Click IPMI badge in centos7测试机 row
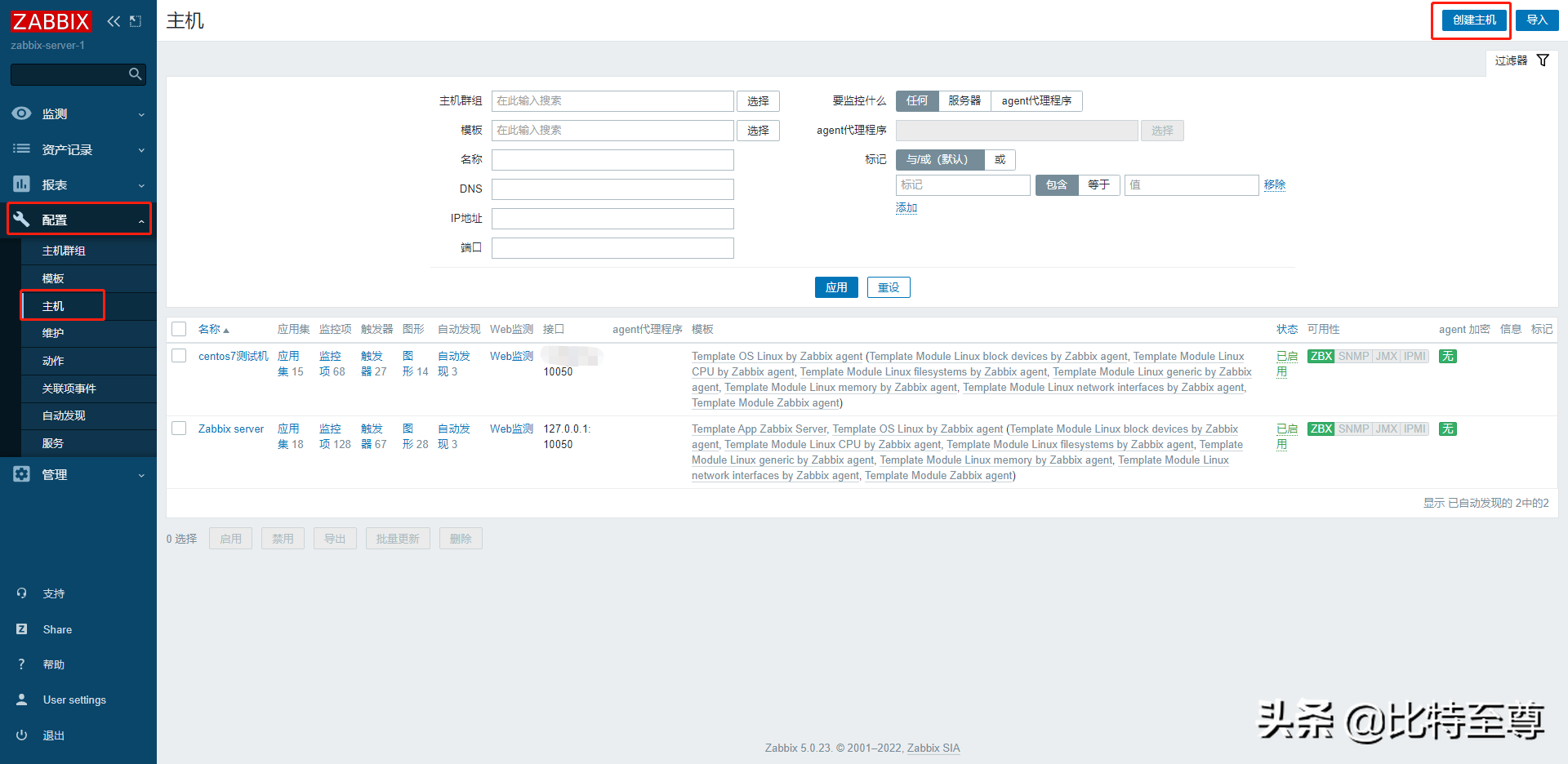Screen dimensions: 1568x764 pyautogui.click(x=1415, y=357)
